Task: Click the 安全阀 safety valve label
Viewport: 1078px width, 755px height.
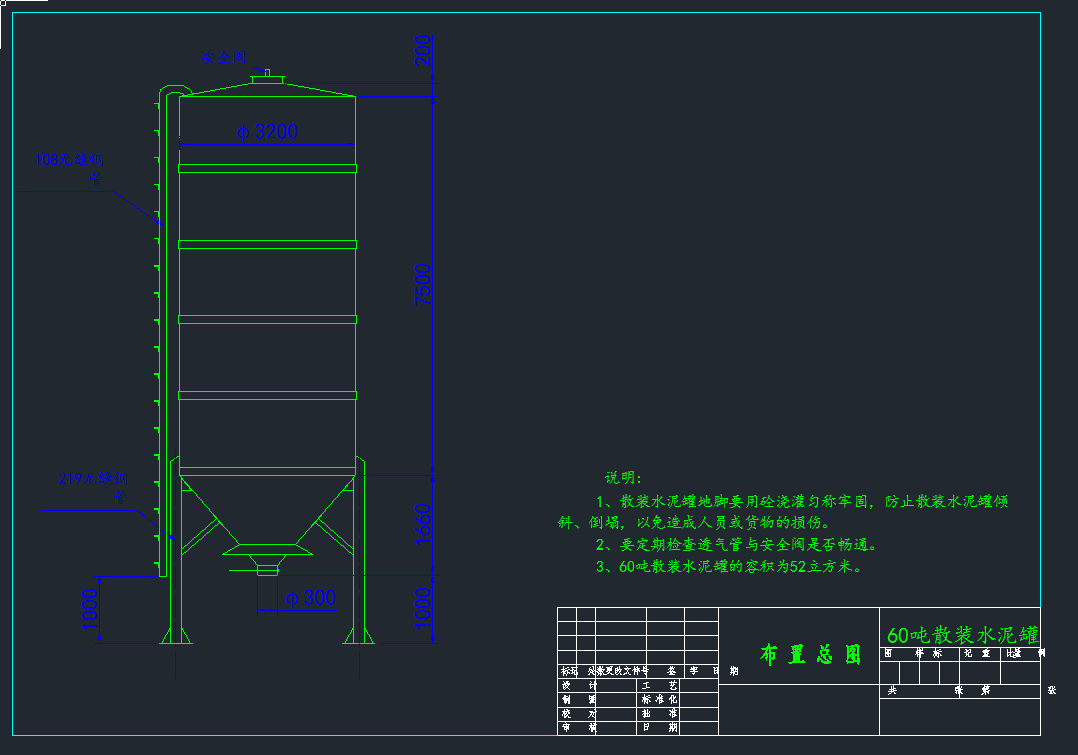Action: (222, 58)
